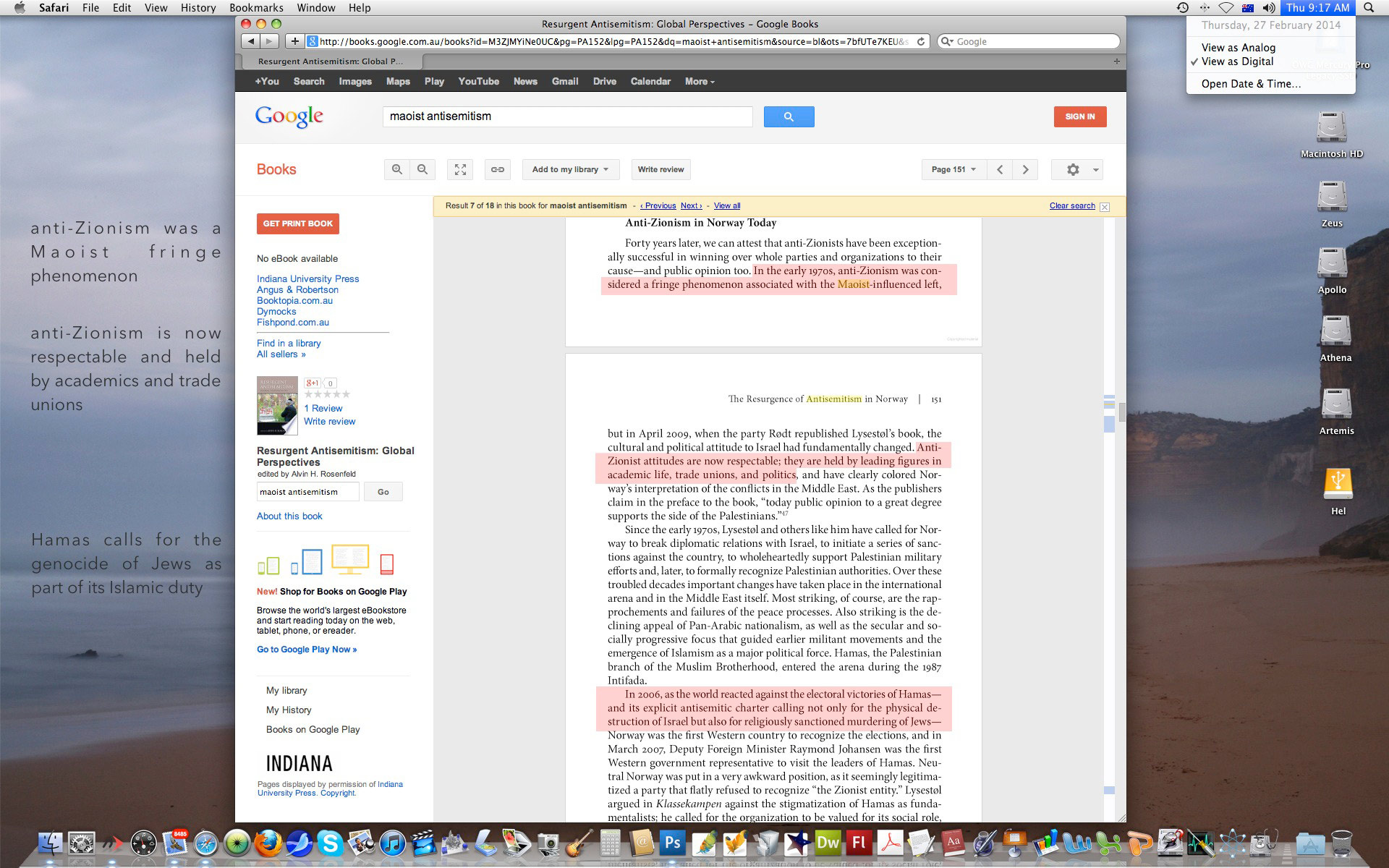
Task: Open My library in the sidebar
Action: coord(286,691)
